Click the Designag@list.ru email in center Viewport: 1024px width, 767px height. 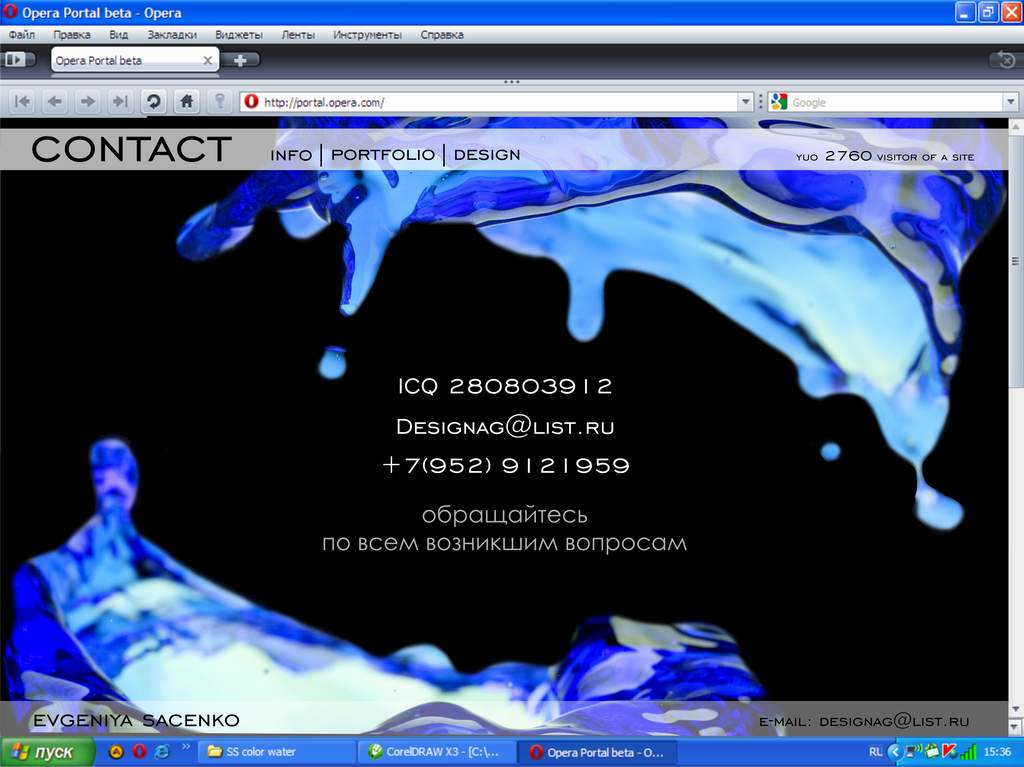(x=505, y=427)
